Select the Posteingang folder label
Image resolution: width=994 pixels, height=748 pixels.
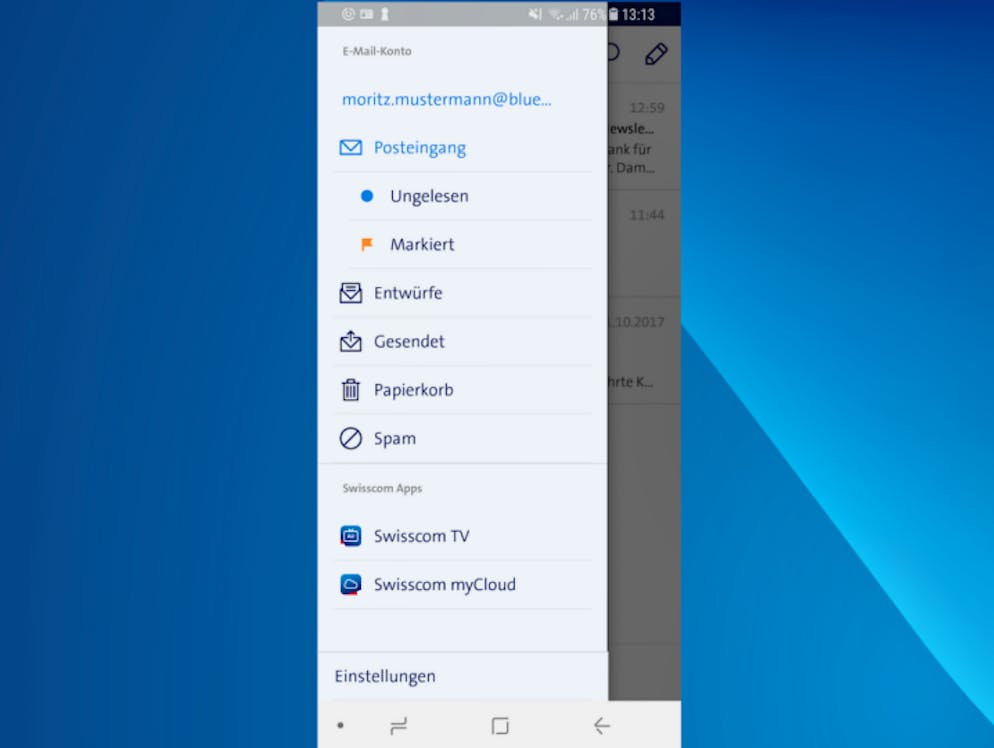[420, 148]
